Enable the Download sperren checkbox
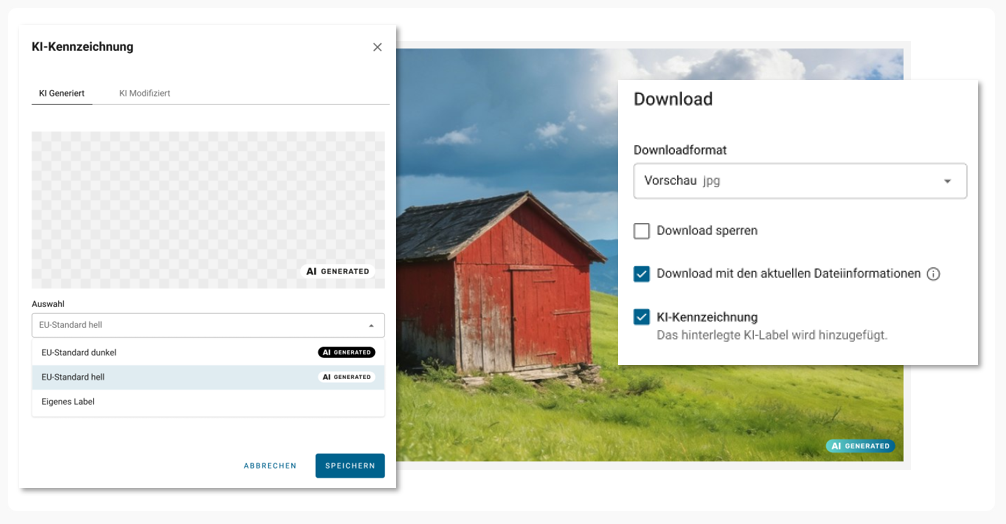Image resolution: width=1006 pixels, height=524 pixels. 642,231
